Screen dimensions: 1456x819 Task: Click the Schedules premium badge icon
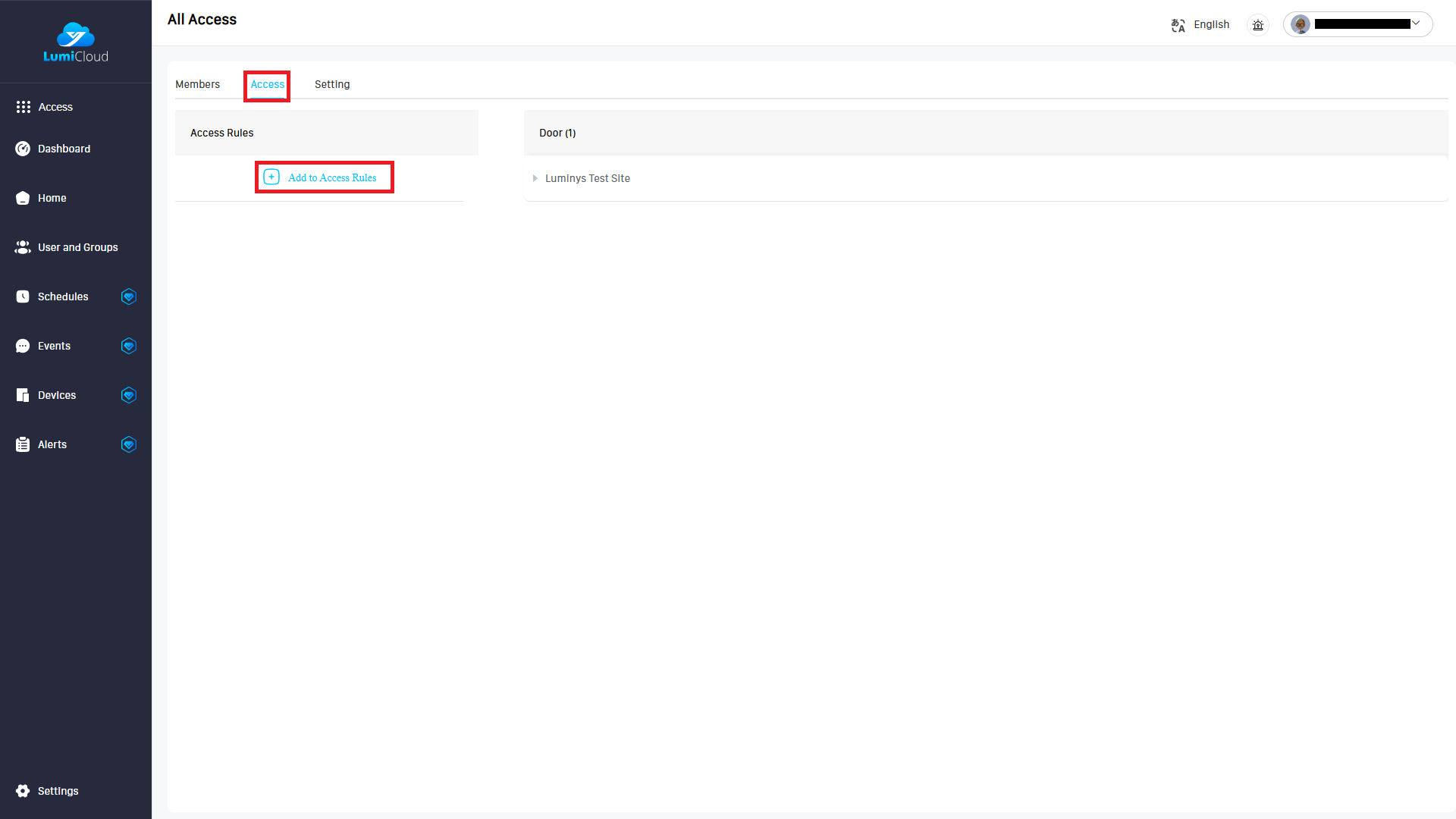[x=128, y=297]
